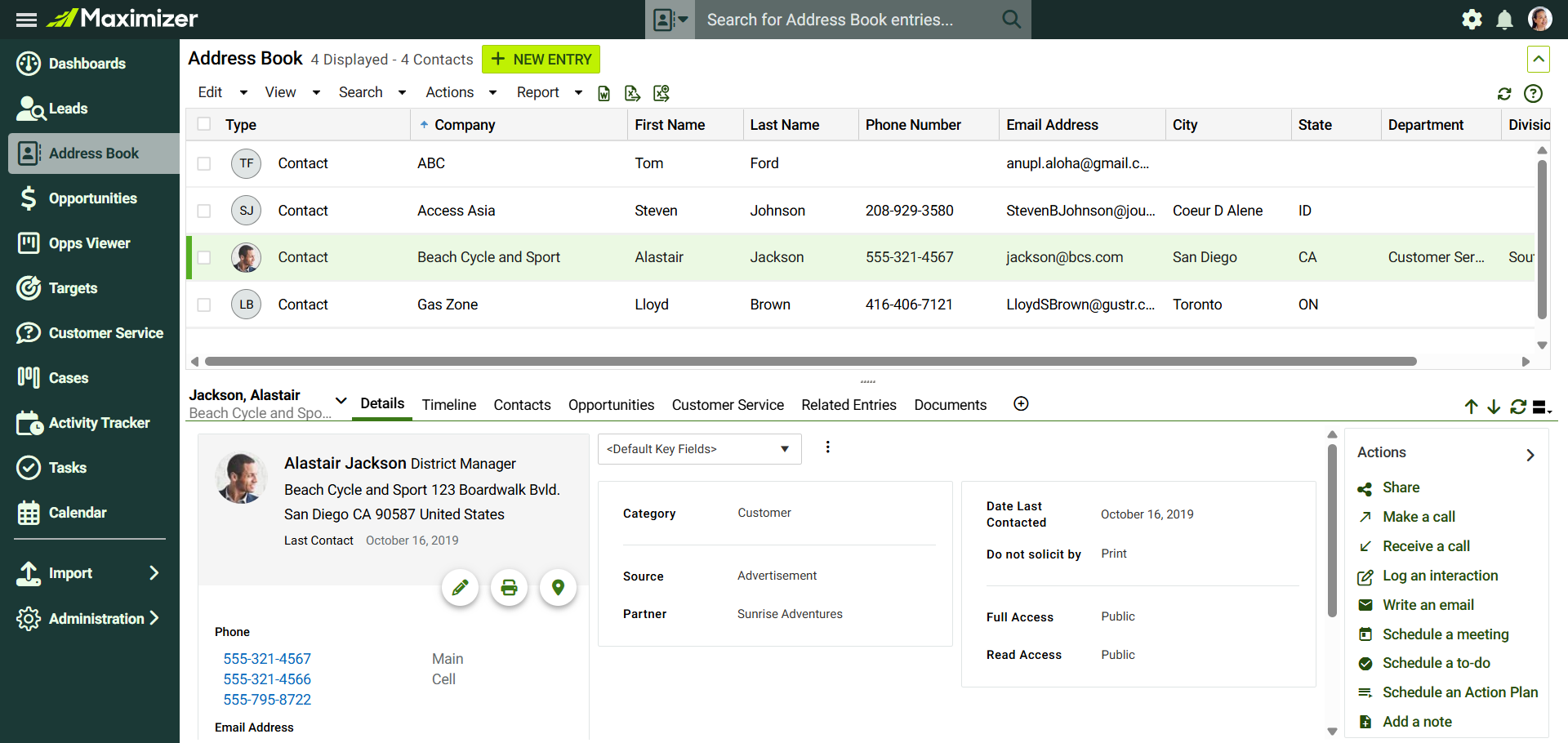
Task: Add a new tab with the plus circle
Action: (x=1021, y=403)
